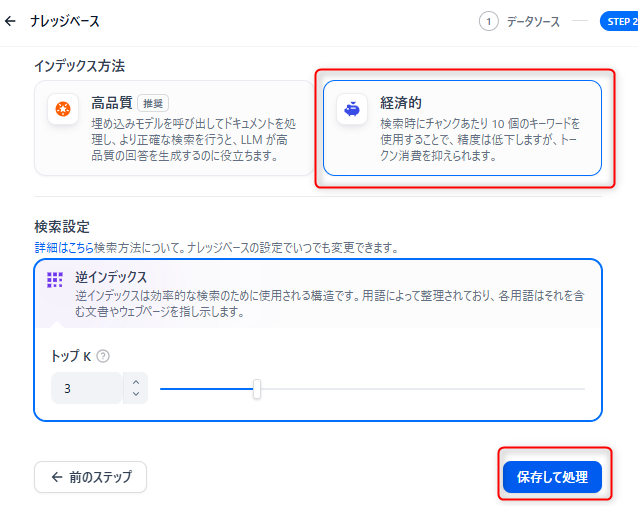Click the トップ K help question-mark icon
This screenshot has height=506, width=638.
pos(103,356)
